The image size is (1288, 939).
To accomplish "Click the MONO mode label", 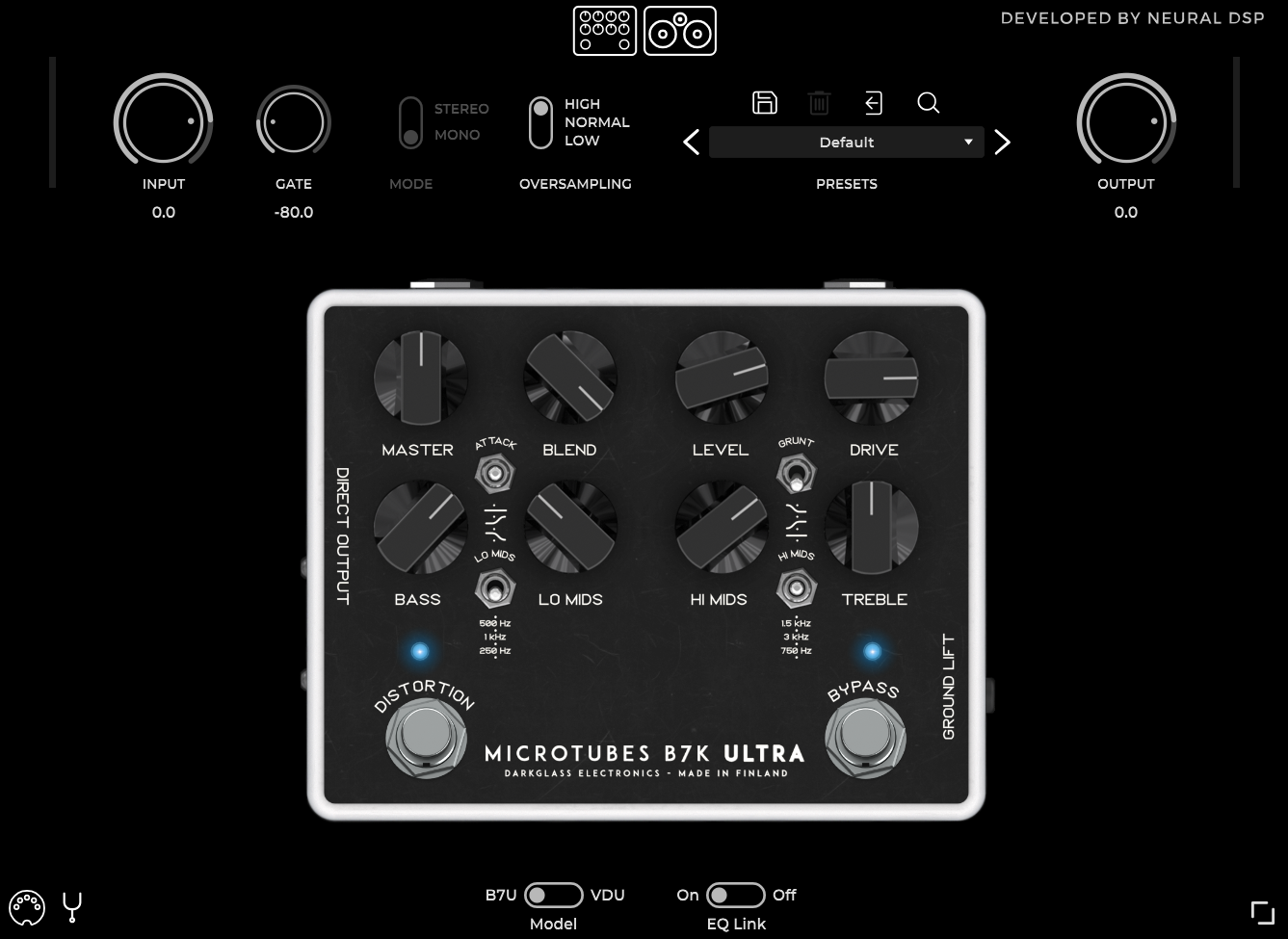I will click(457, 135).
